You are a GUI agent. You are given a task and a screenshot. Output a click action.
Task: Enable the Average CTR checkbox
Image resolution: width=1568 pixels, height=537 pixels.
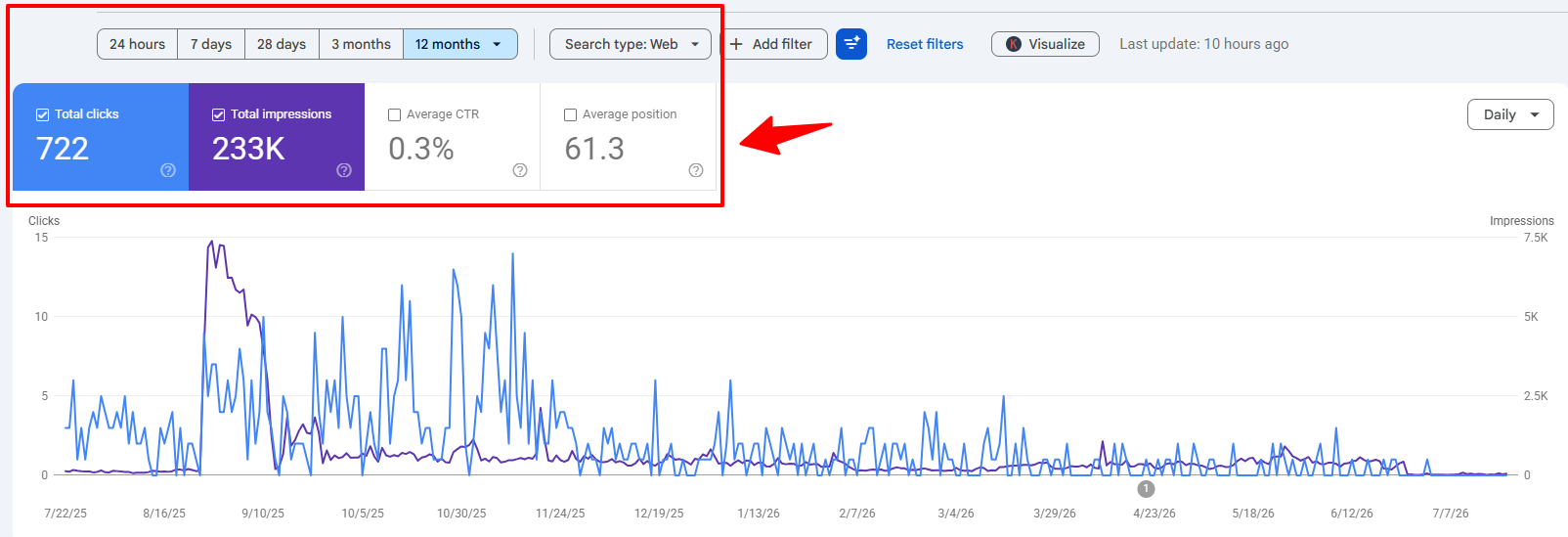point(394,114)
